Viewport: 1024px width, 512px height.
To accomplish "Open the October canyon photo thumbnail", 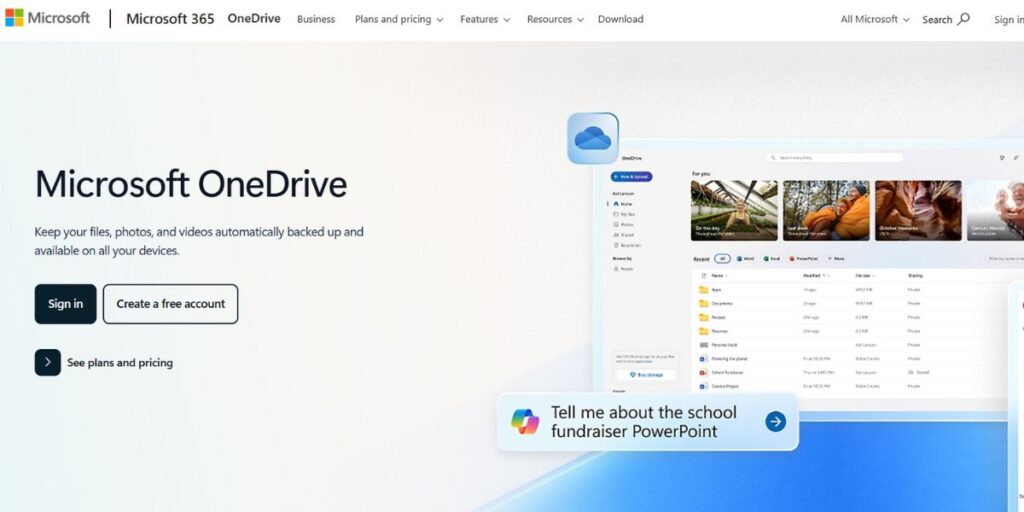I will click(x=918, y=210).
